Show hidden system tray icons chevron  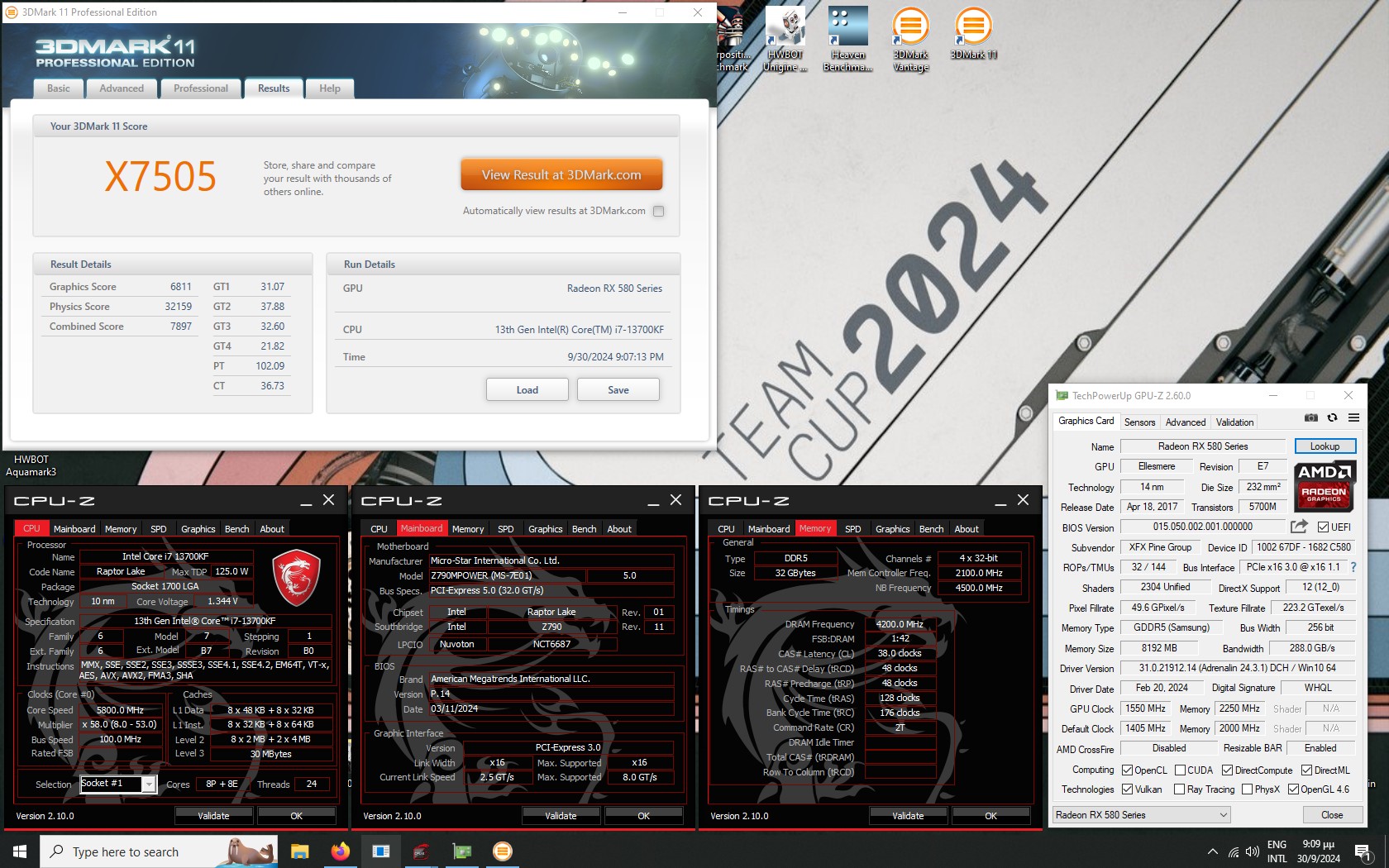(x=1212, y=851)
